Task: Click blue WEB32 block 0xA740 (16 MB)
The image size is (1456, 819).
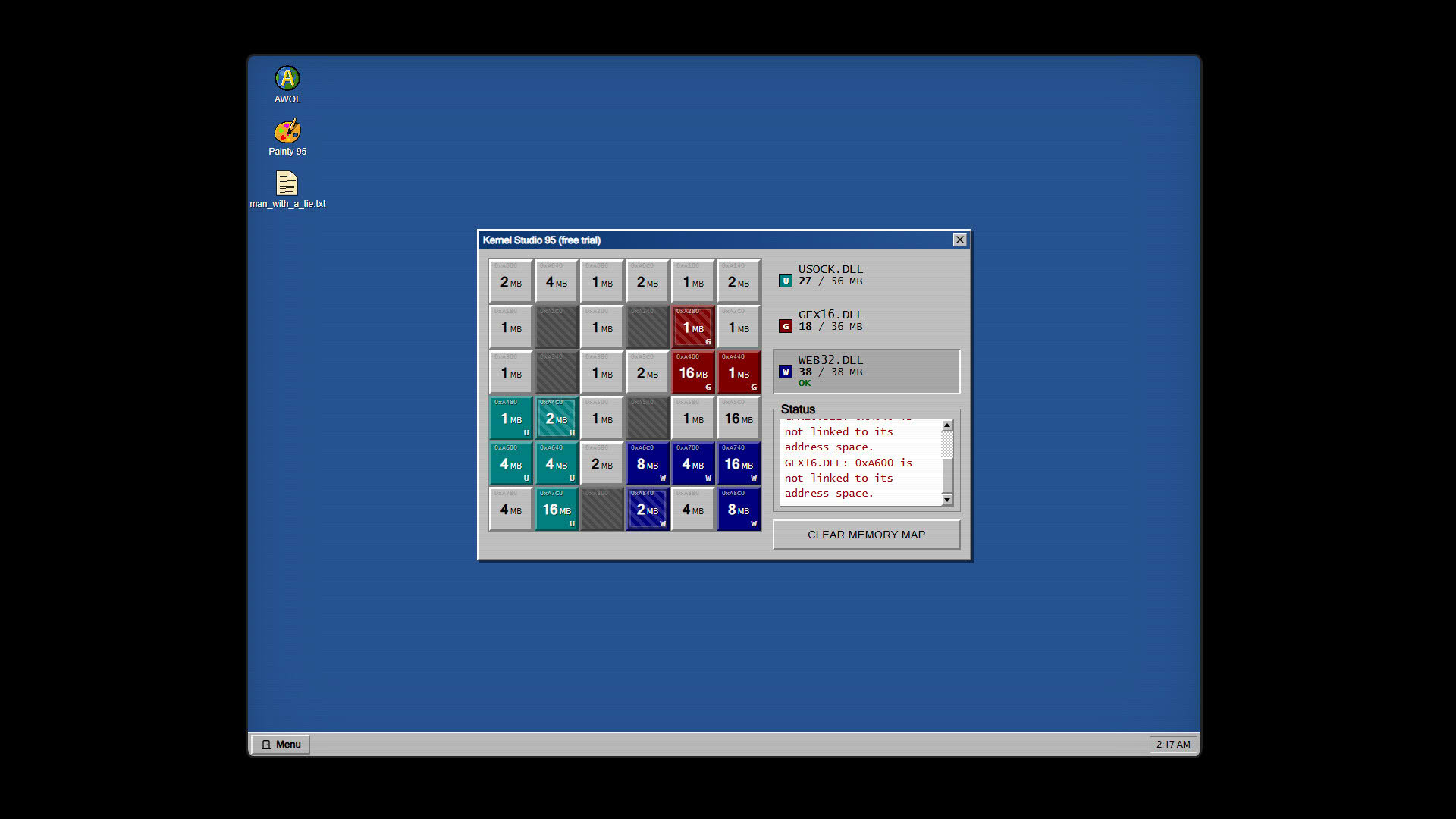Action: pyautogui.click(x=739, y=463)
